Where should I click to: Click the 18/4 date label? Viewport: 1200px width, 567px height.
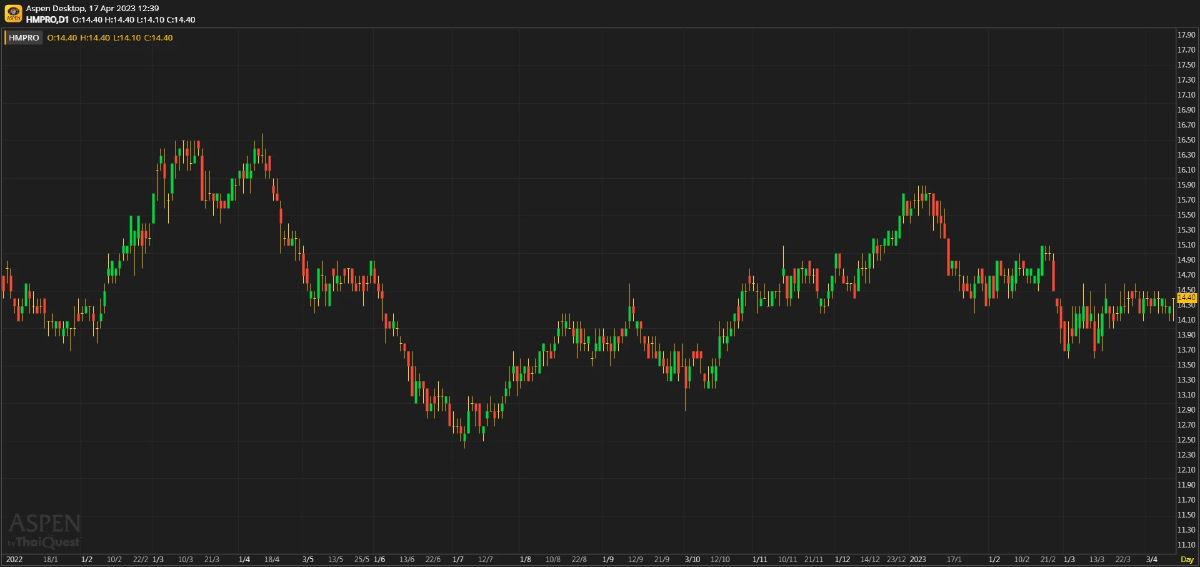271,559
